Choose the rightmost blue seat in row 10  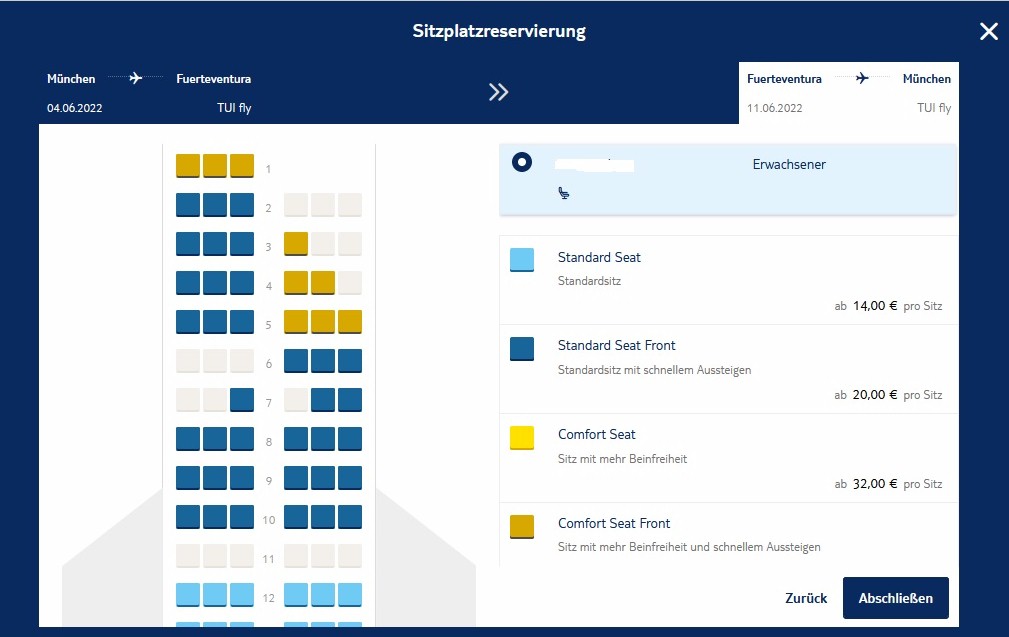click(x=350, y=517)
